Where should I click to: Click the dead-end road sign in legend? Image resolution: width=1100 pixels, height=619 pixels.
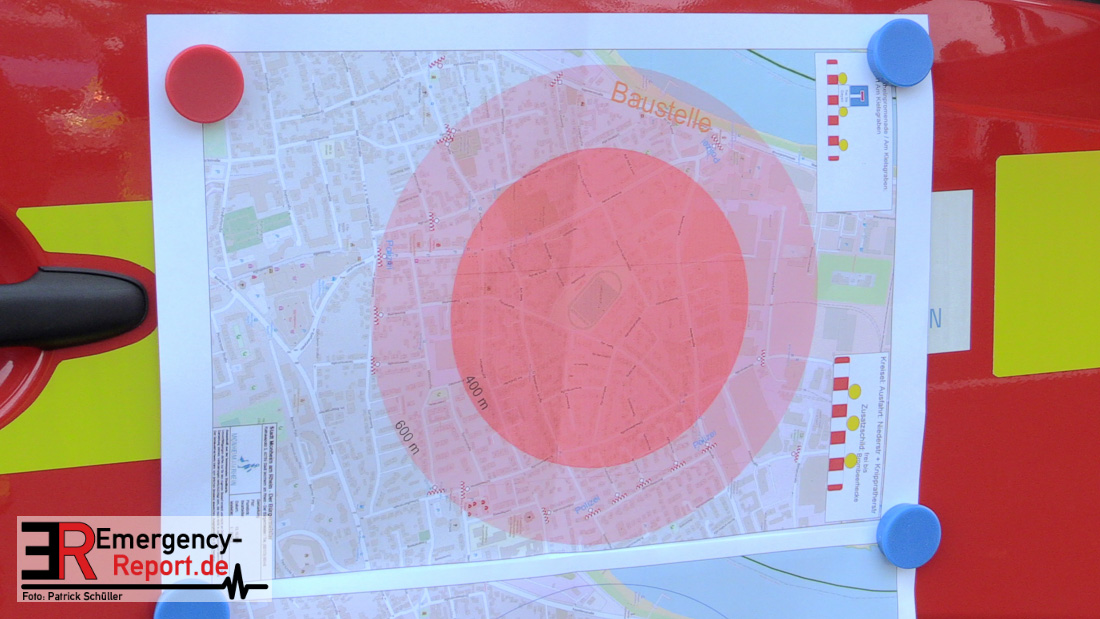(859, 95)
